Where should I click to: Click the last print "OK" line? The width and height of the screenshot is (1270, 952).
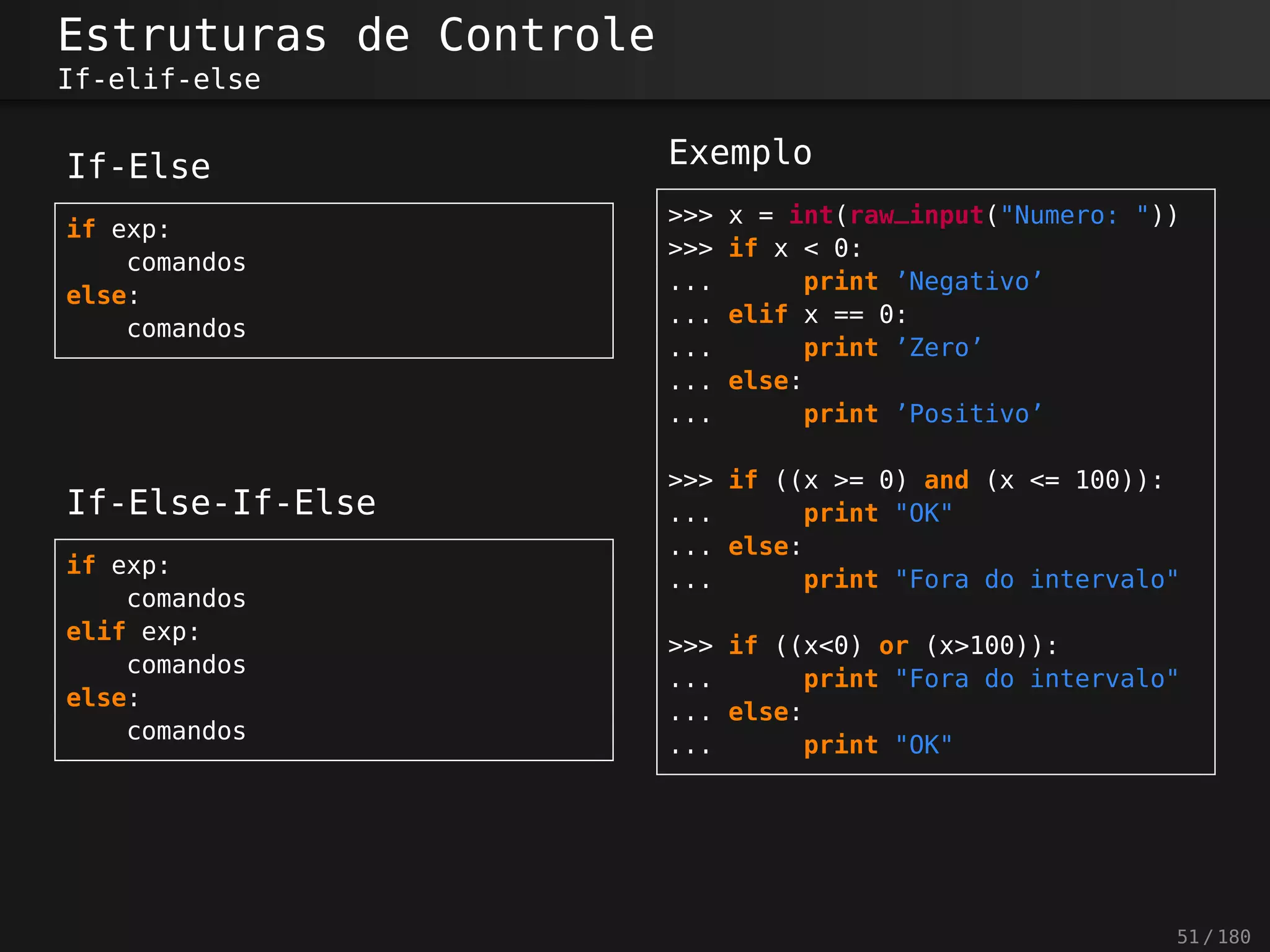[877, 746]
